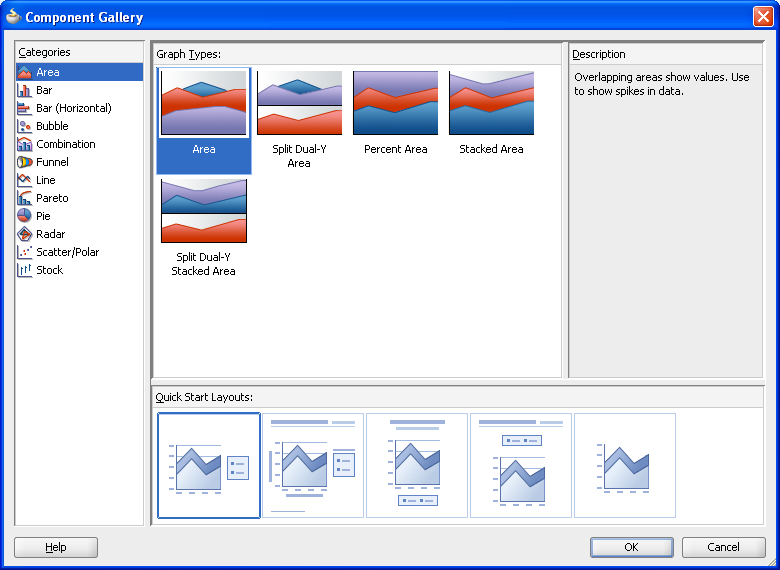Click the Bubble text label
The width and height of the screenshot is (780, 570).
click(52, 126)
